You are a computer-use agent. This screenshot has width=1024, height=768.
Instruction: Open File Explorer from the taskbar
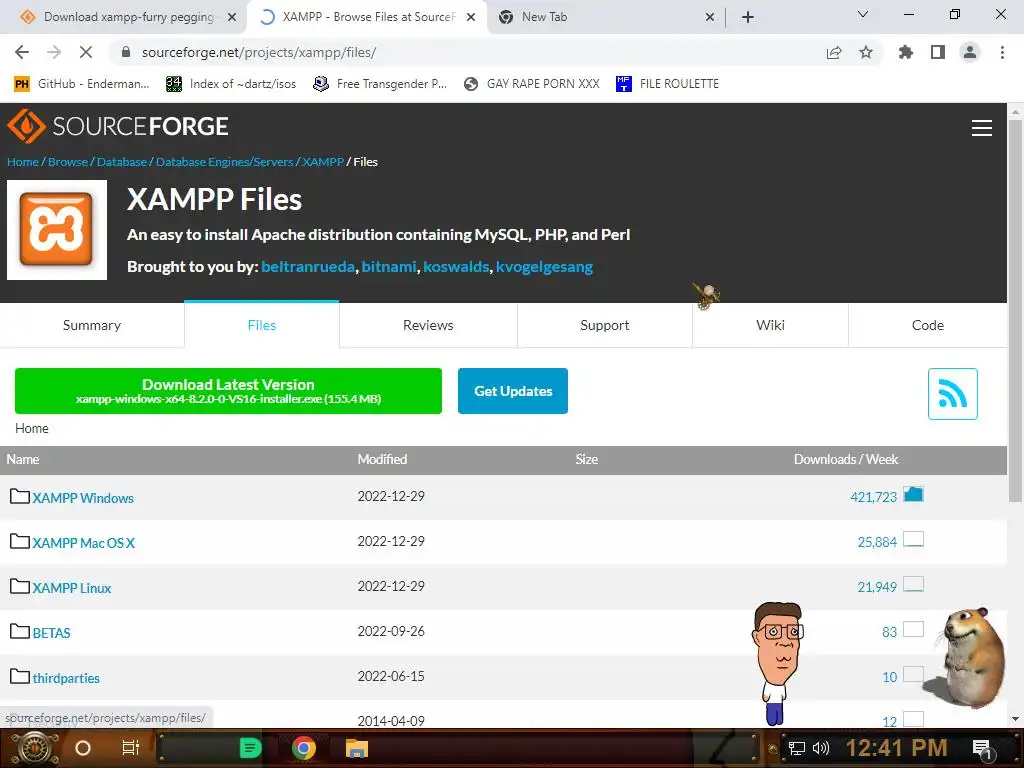coord(357,748)
